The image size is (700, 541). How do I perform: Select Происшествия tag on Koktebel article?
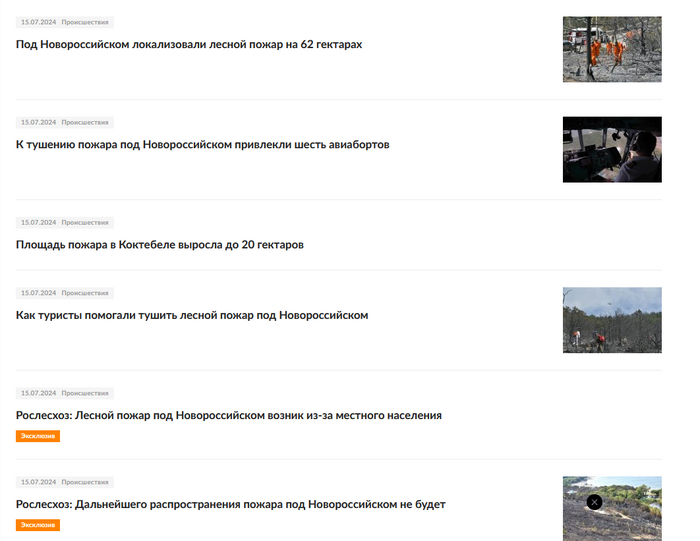coord(85,222)
